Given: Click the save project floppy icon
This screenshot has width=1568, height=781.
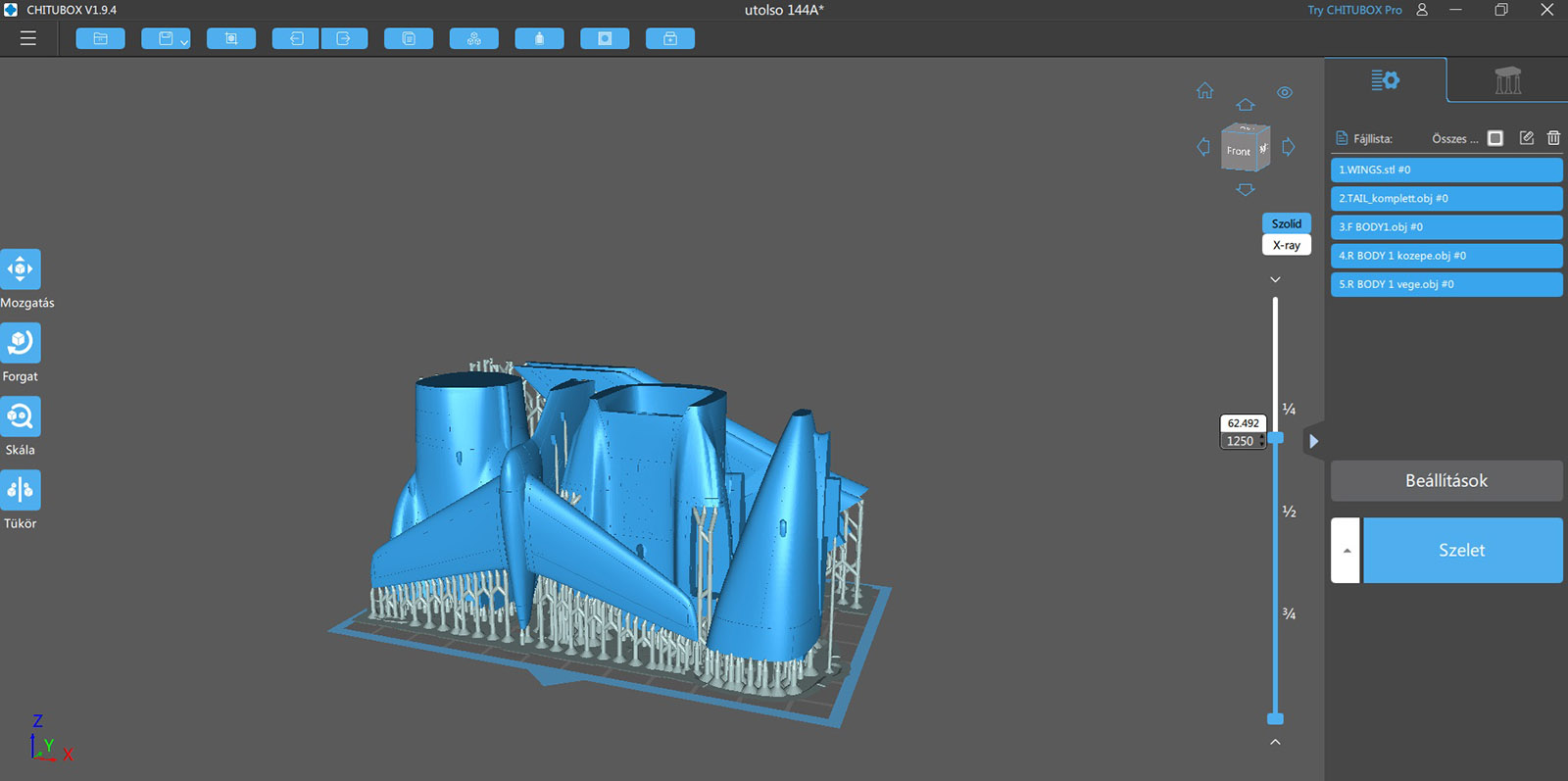Looking at the screenshot, I should [166, 38].
